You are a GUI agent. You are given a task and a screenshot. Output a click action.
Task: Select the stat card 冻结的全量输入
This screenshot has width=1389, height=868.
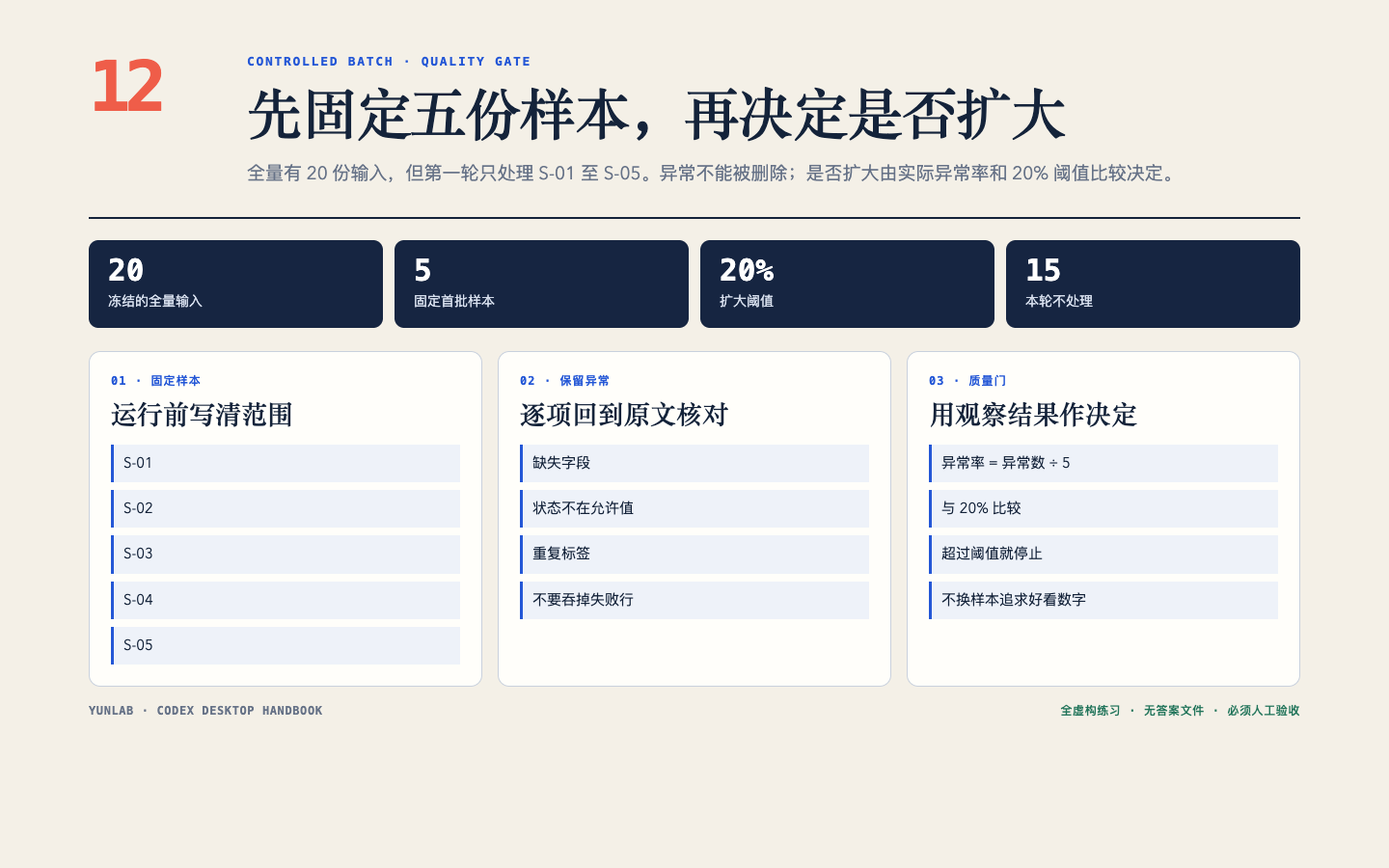[235, 284]
